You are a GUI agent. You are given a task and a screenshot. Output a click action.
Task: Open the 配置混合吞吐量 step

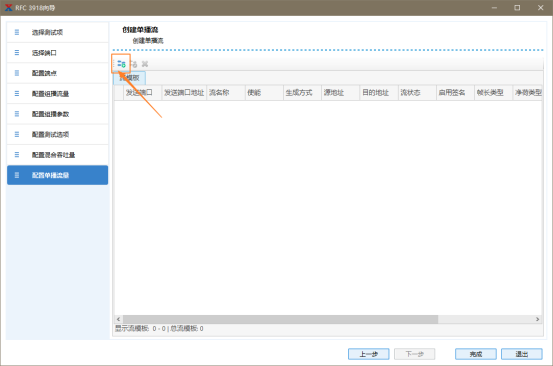[57, 155]
